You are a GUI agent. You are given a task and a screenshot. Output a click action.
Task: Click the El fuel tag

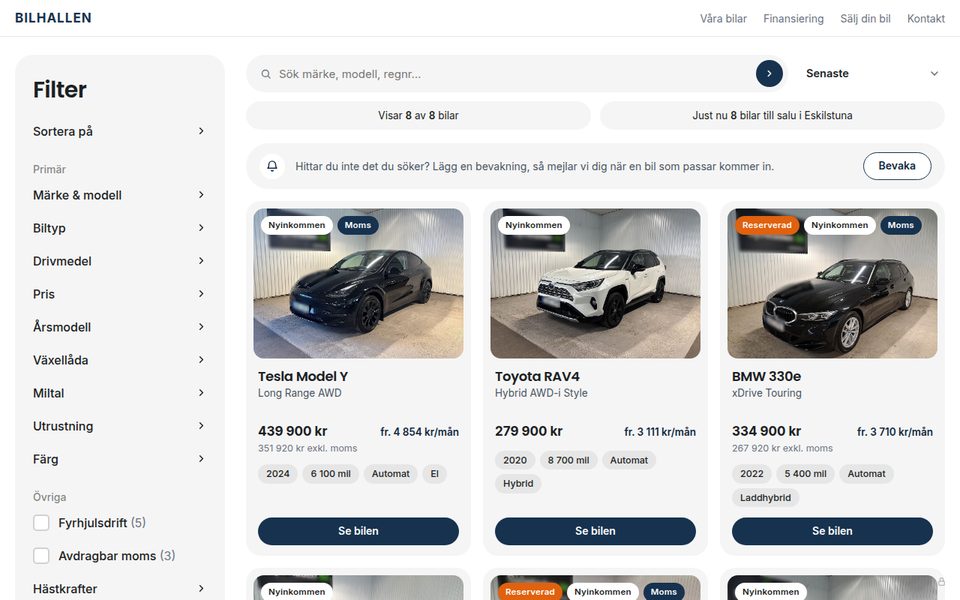(x=435, y=474)
